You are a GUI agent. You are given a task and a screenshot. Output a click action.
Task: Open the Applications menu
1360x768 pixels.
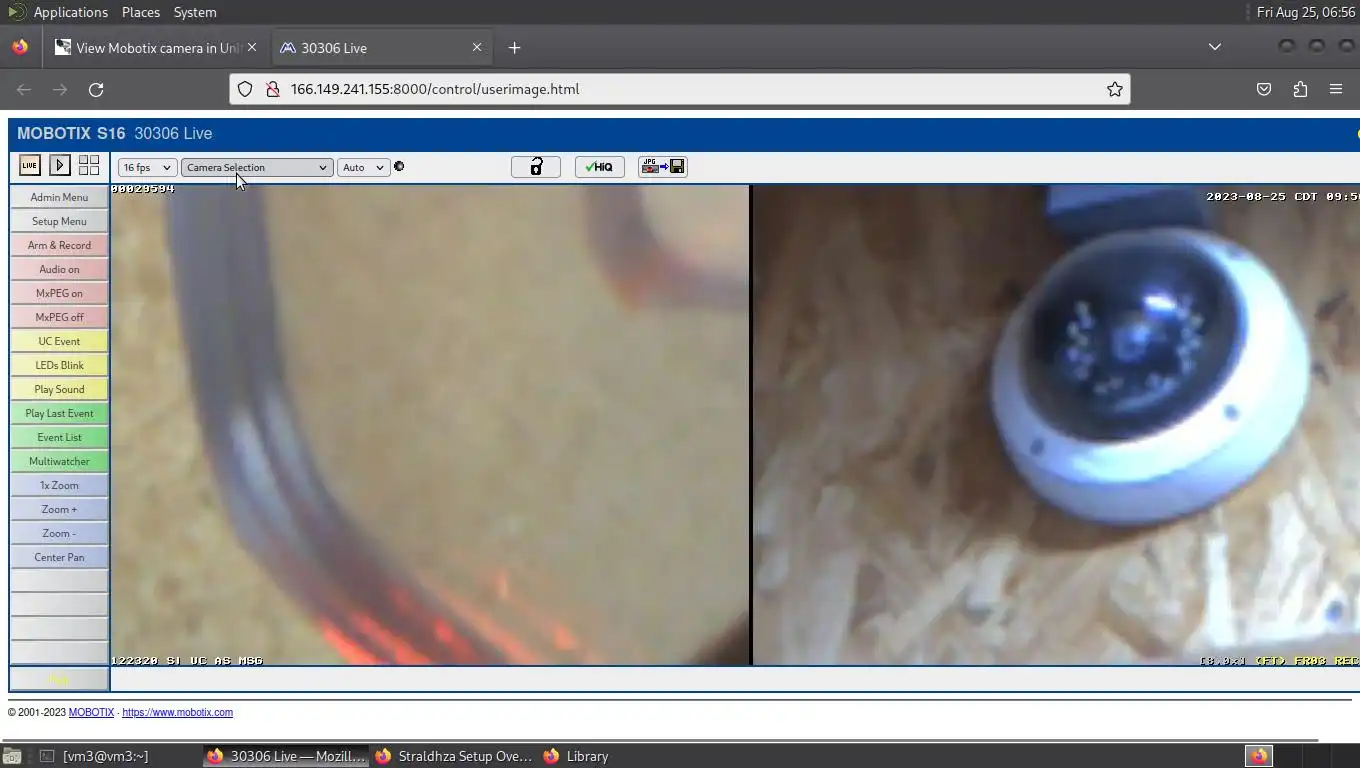tap(70, 12)
